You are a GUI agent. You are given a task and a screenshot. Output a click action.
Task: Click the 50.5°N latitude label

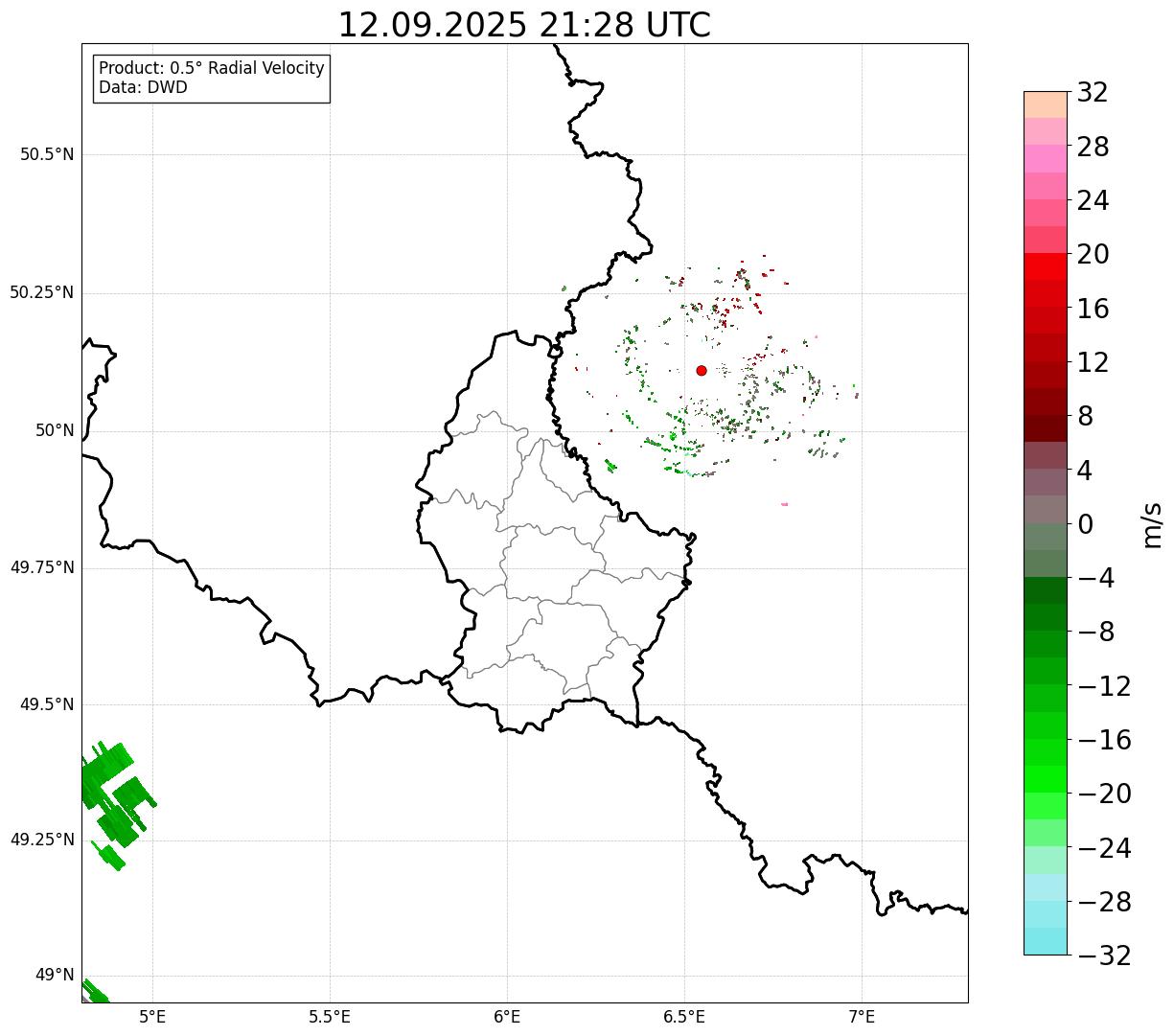[x=47, y=154]
